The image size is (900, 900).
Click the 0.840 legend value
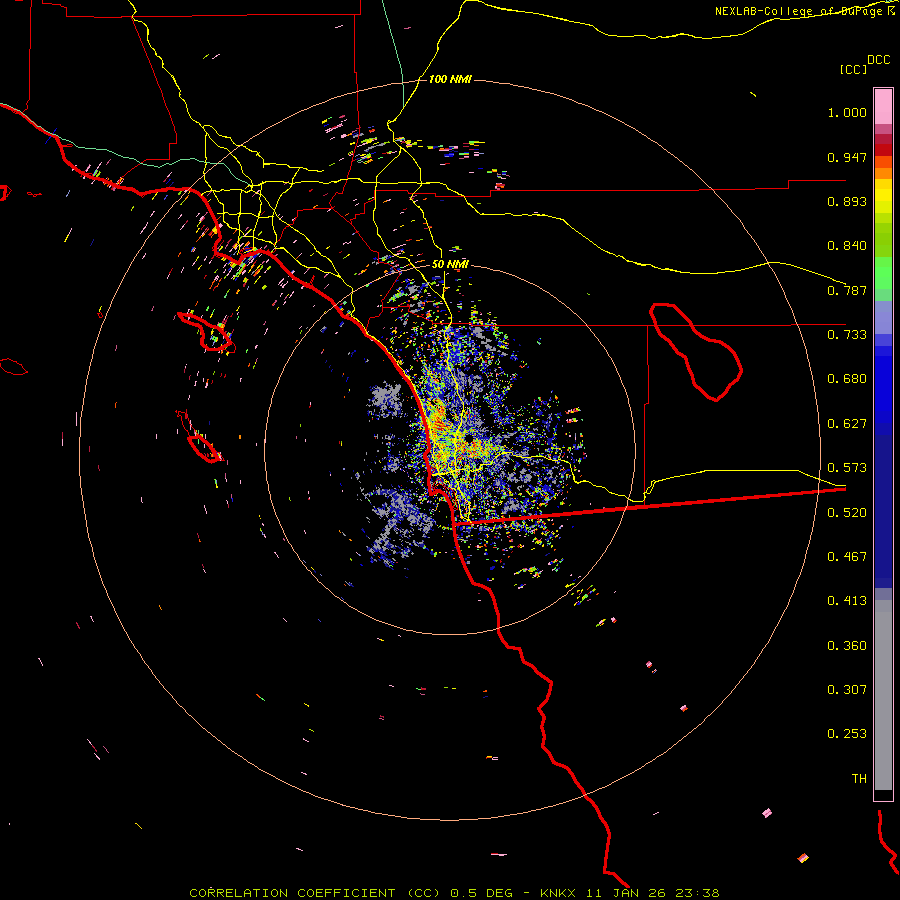click(x=847, y=246)
